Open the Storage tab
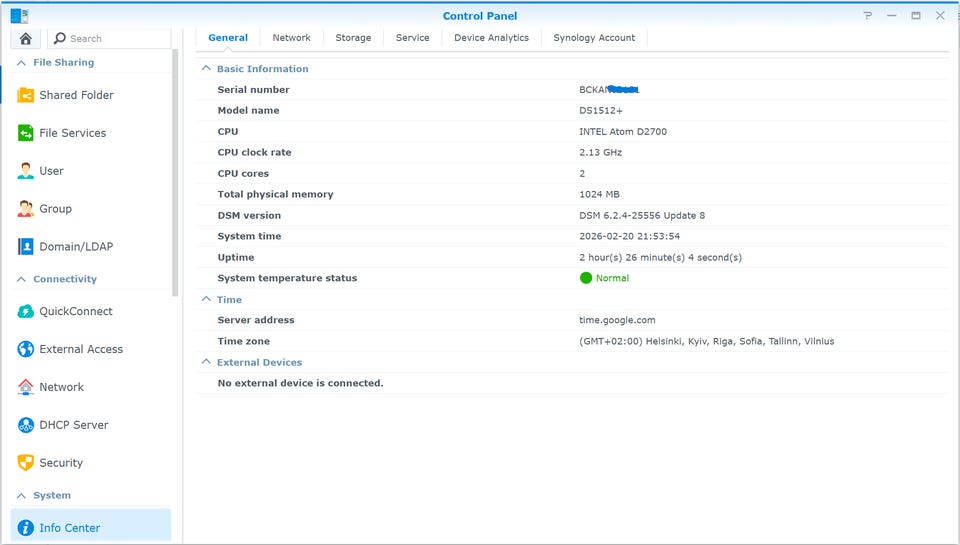Image resolution: width=960 pixels, height=545 pixels. pos(353,37)
